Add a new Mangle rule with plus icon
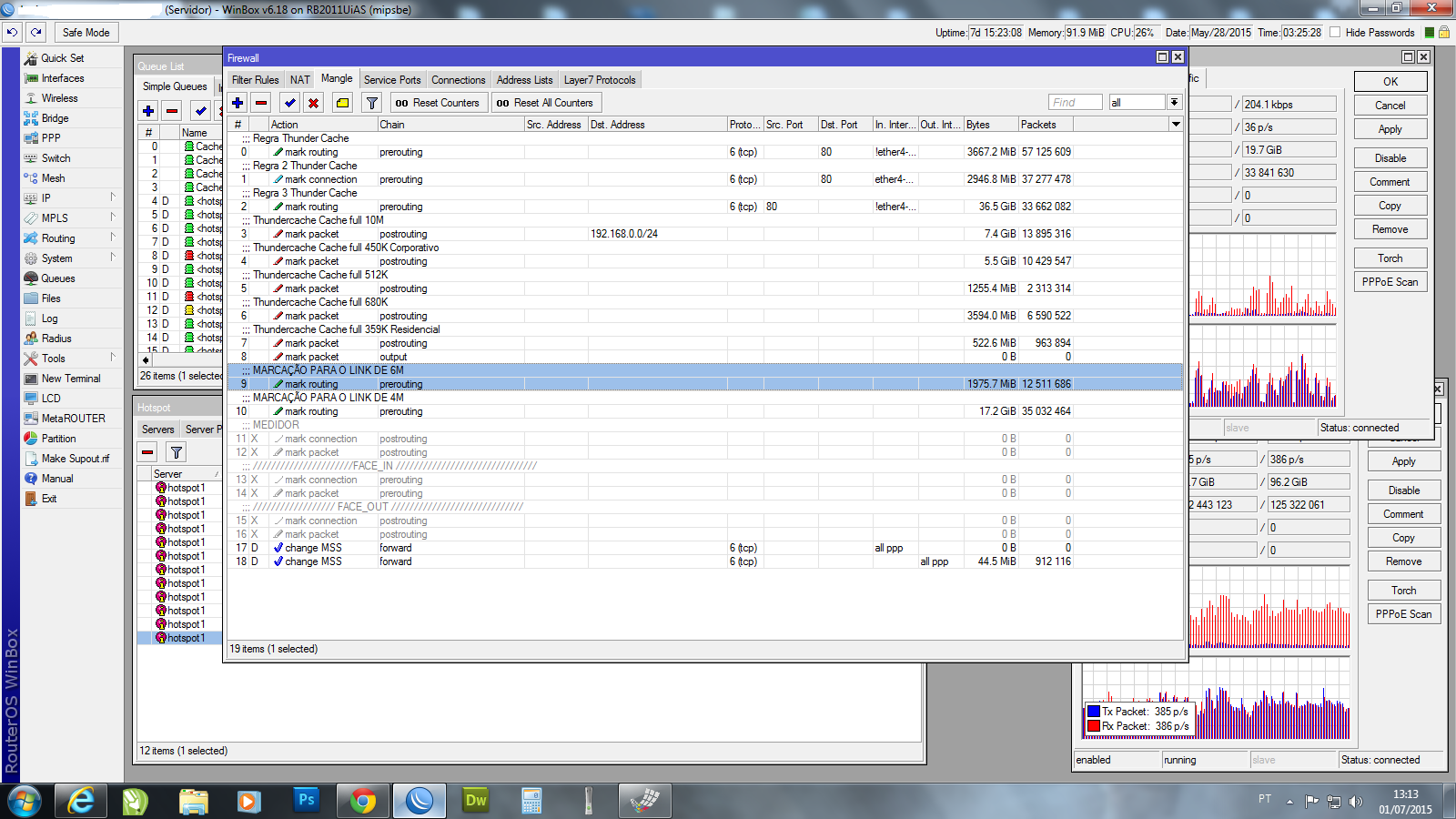Screen dimensions: 1456x819 point(238,103)
